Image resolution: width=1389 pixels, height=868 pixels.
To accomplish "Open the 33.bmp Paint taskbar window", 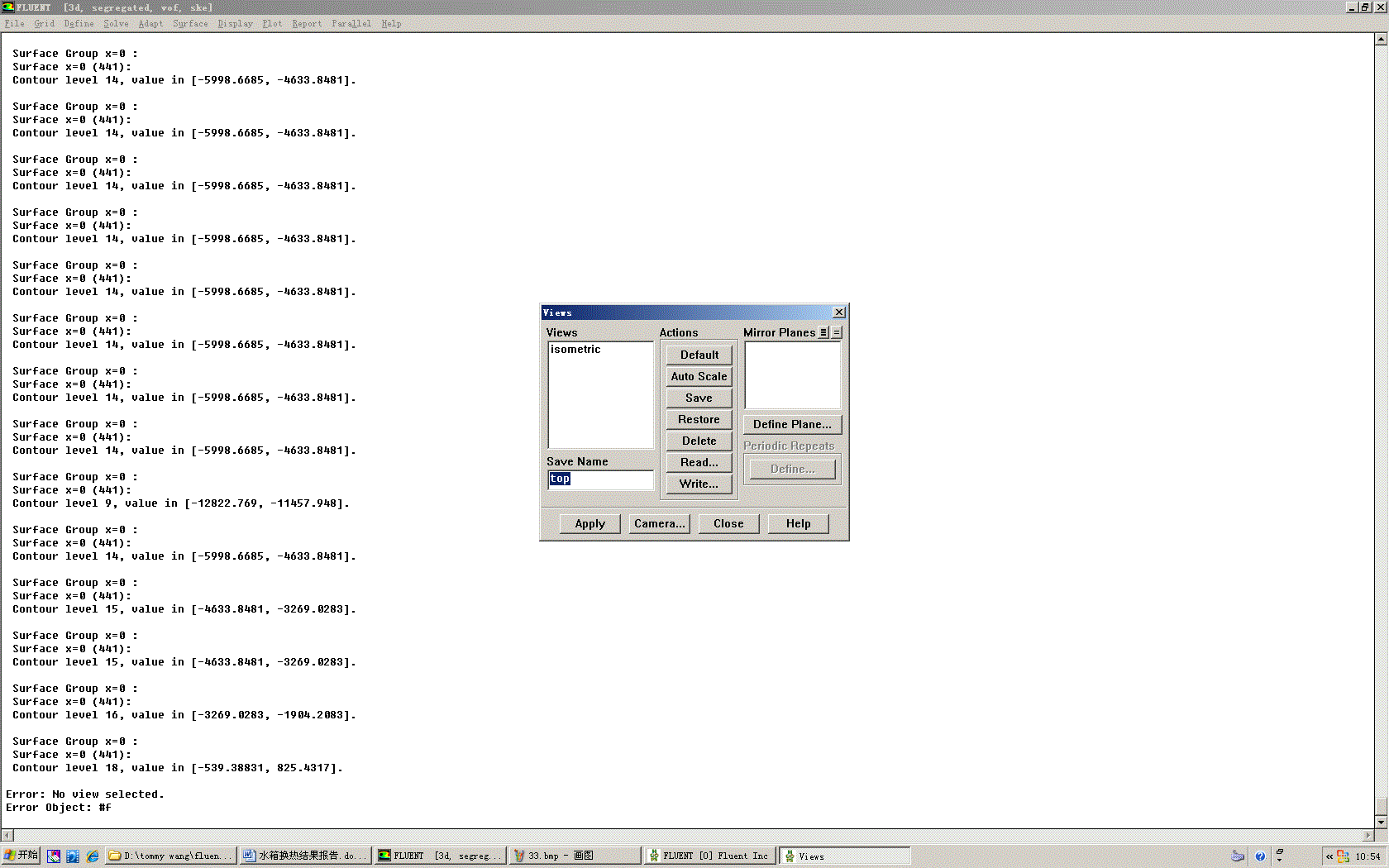I will (575, 856).
